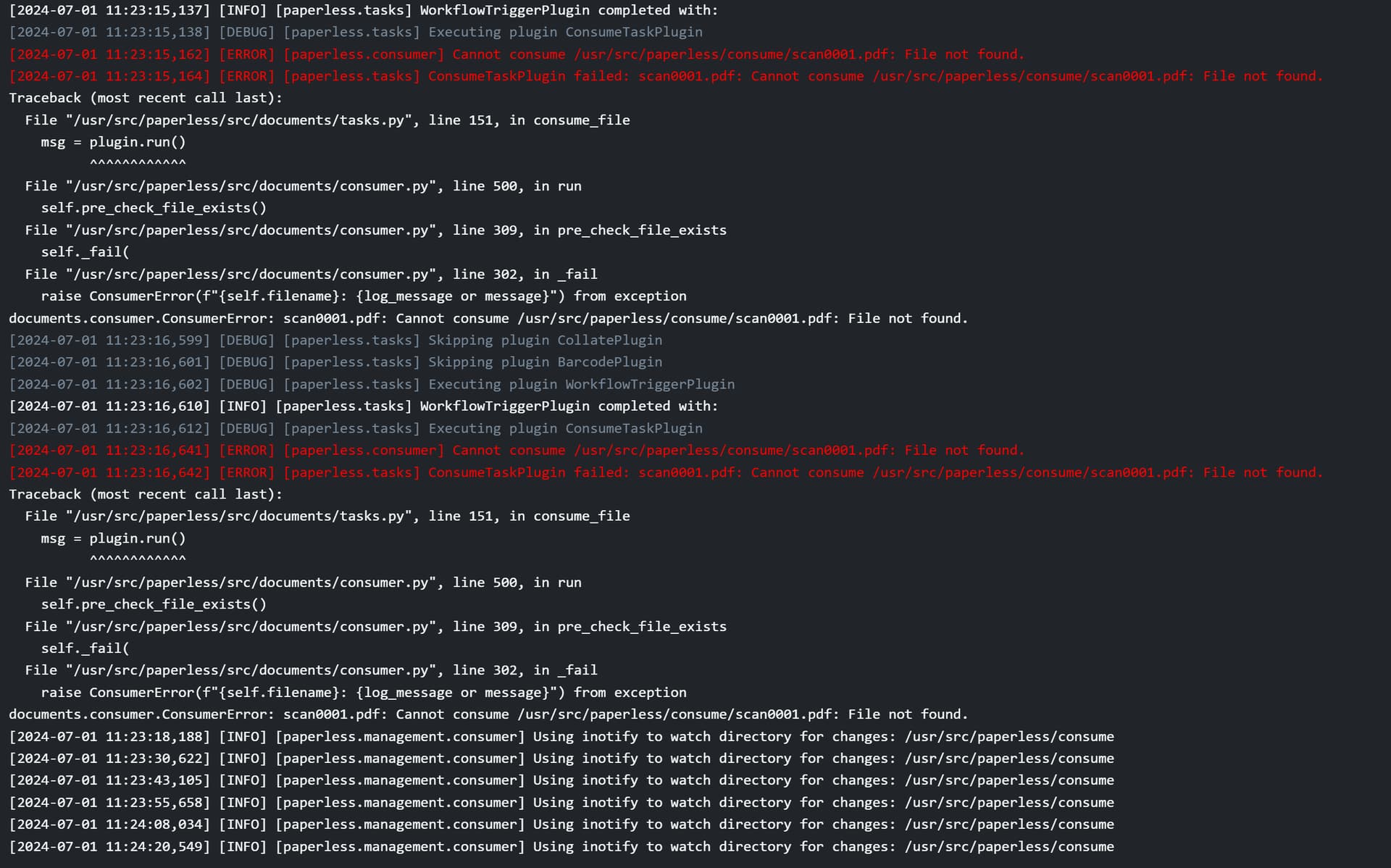Click the first red ERROR line at 11:23:15,162
The height and width of the screenshot is (868, 1391).
pos(517,54)
